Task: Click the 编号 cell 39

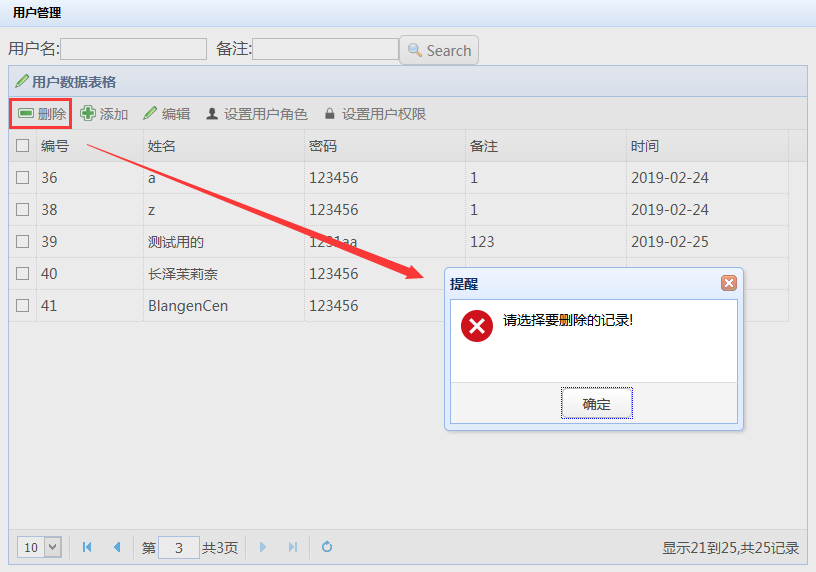Action: (x=49, y=242)
